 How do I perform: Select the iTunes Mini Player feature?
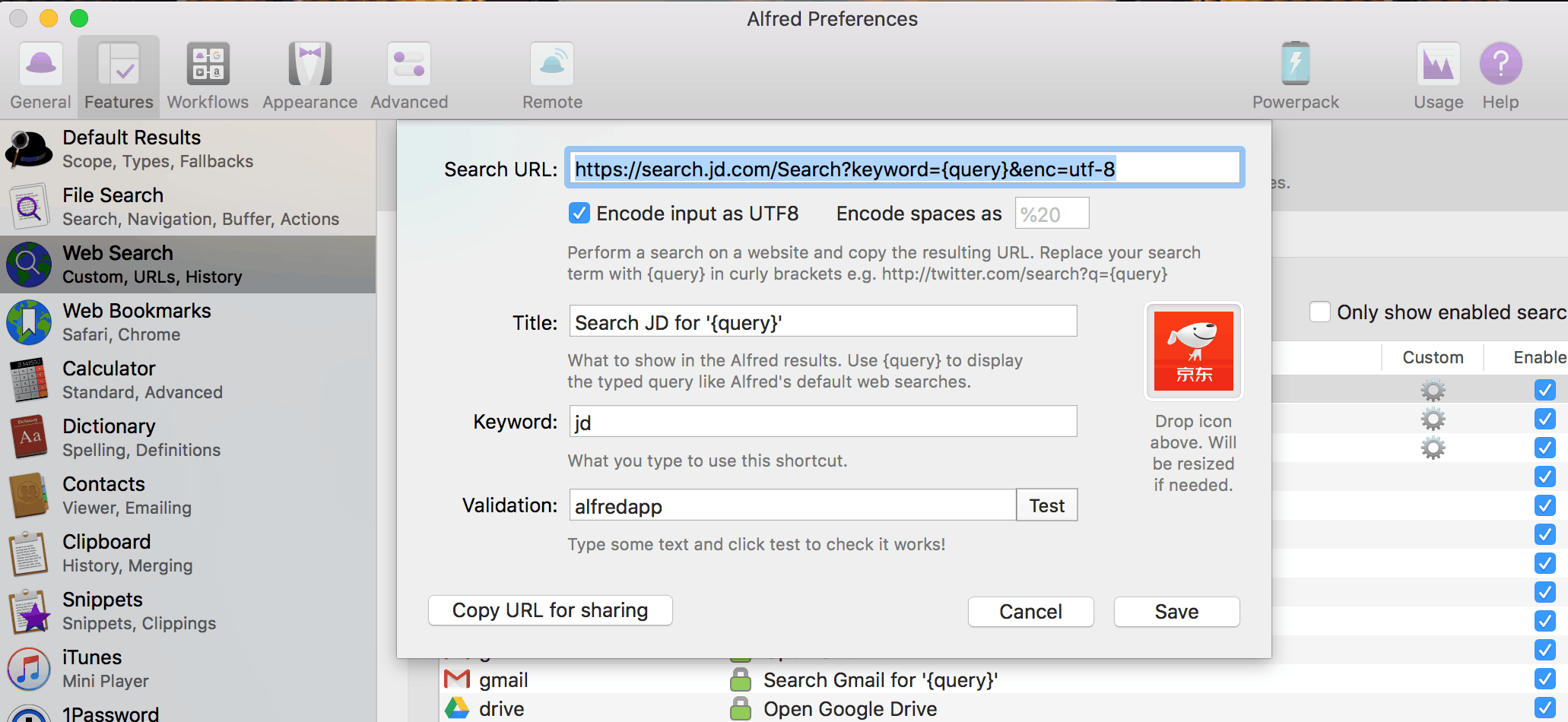click(188, 669)
